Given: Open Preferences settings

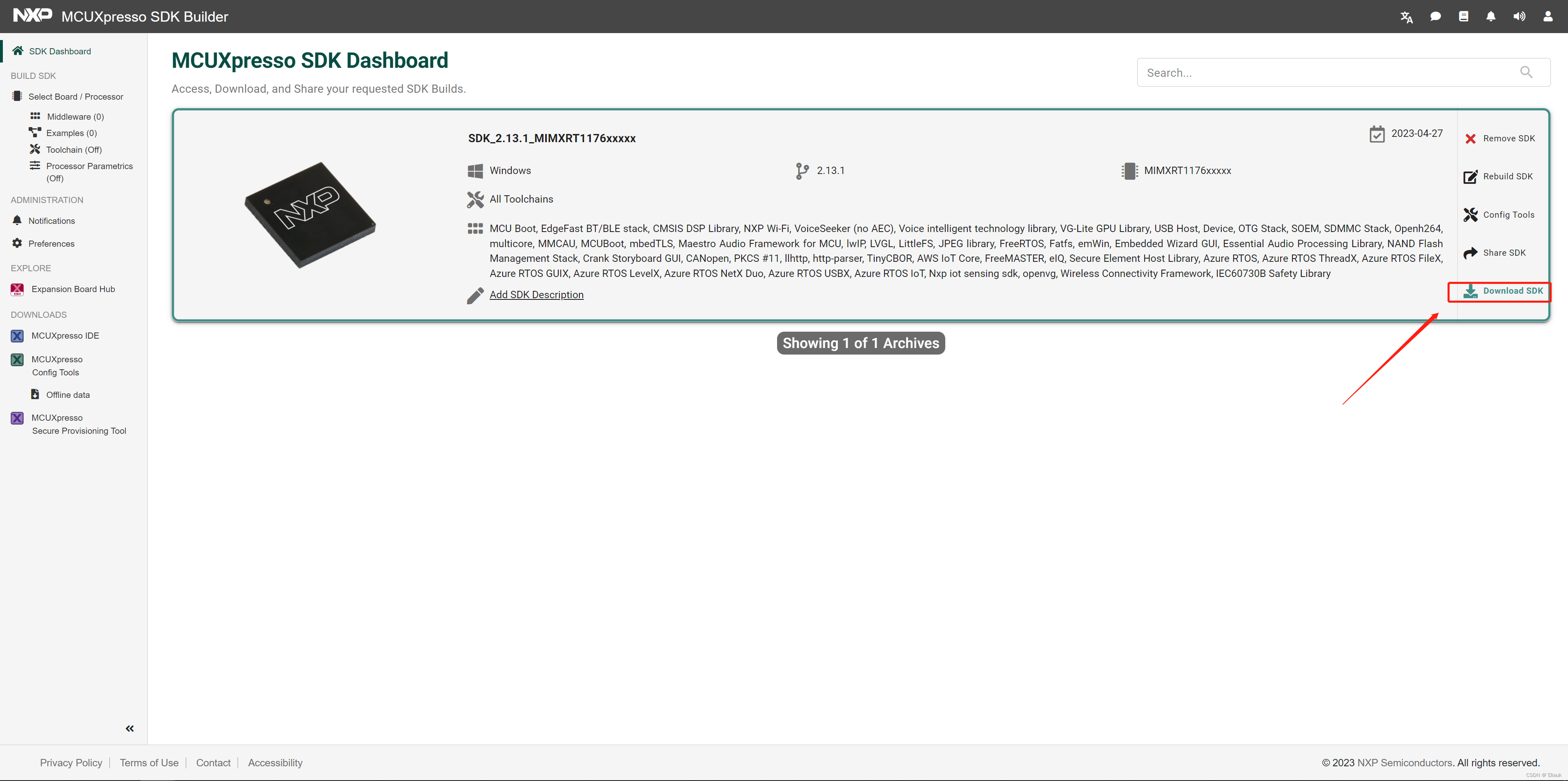Looking at the screenshot, I should click(51, 244).
